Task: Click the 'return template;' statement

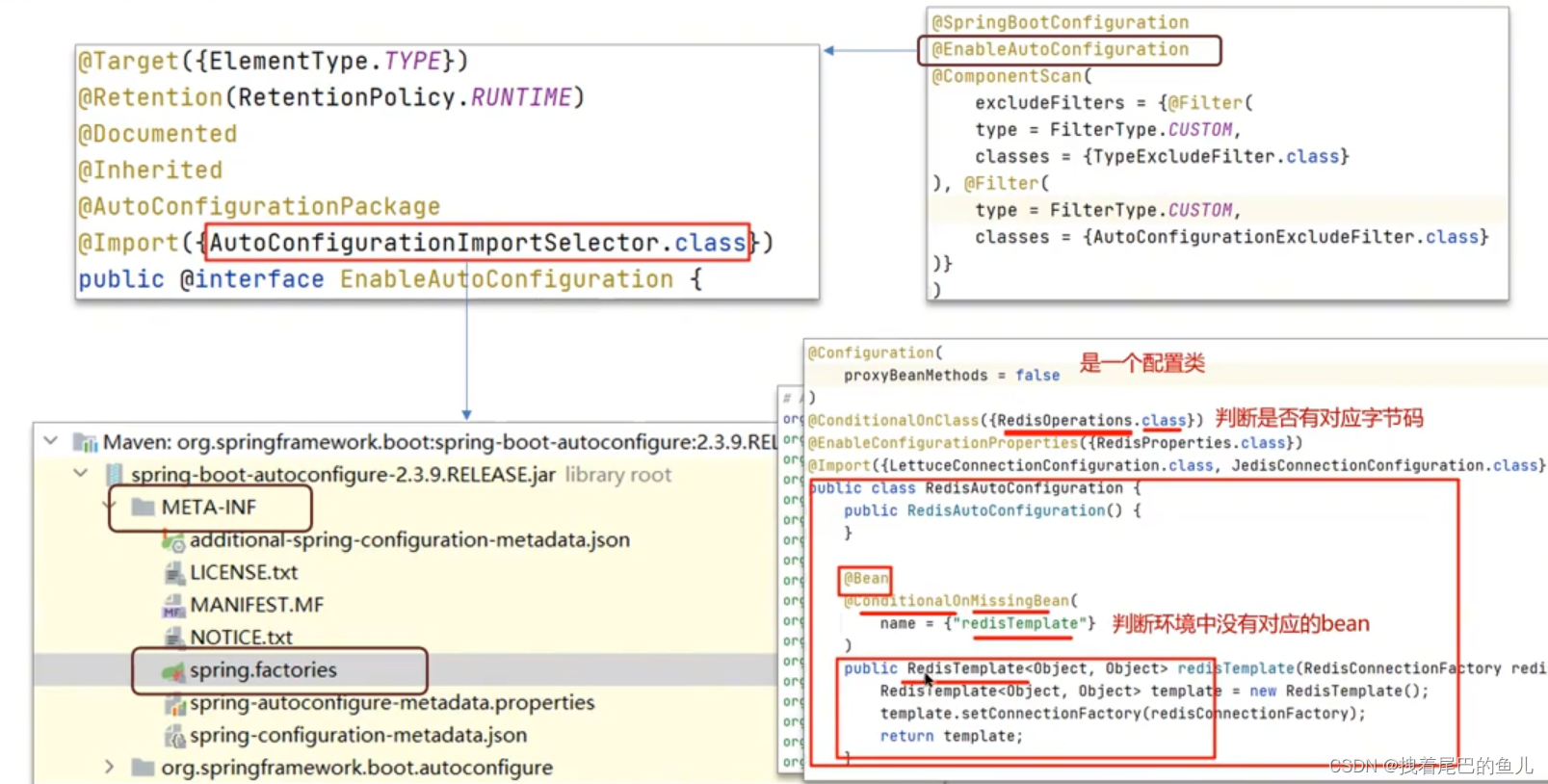Action: (951, 736)
